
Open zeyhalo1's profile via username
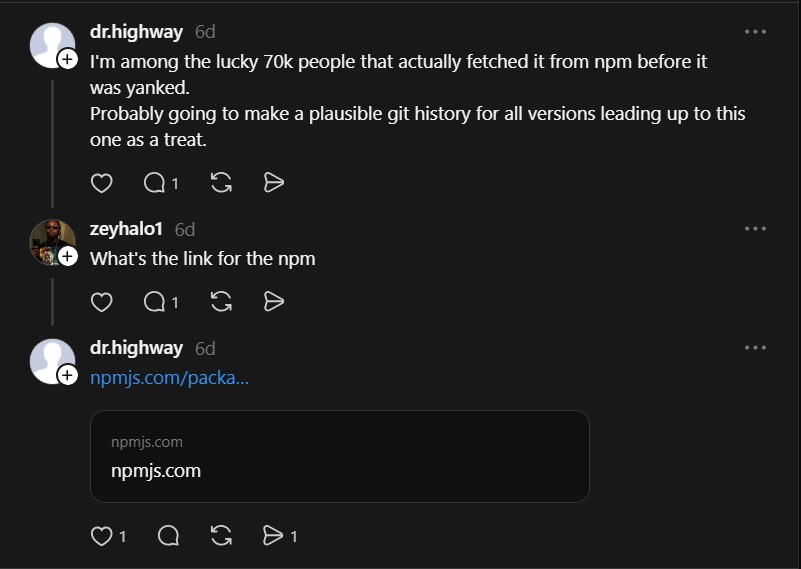point(126,229)
